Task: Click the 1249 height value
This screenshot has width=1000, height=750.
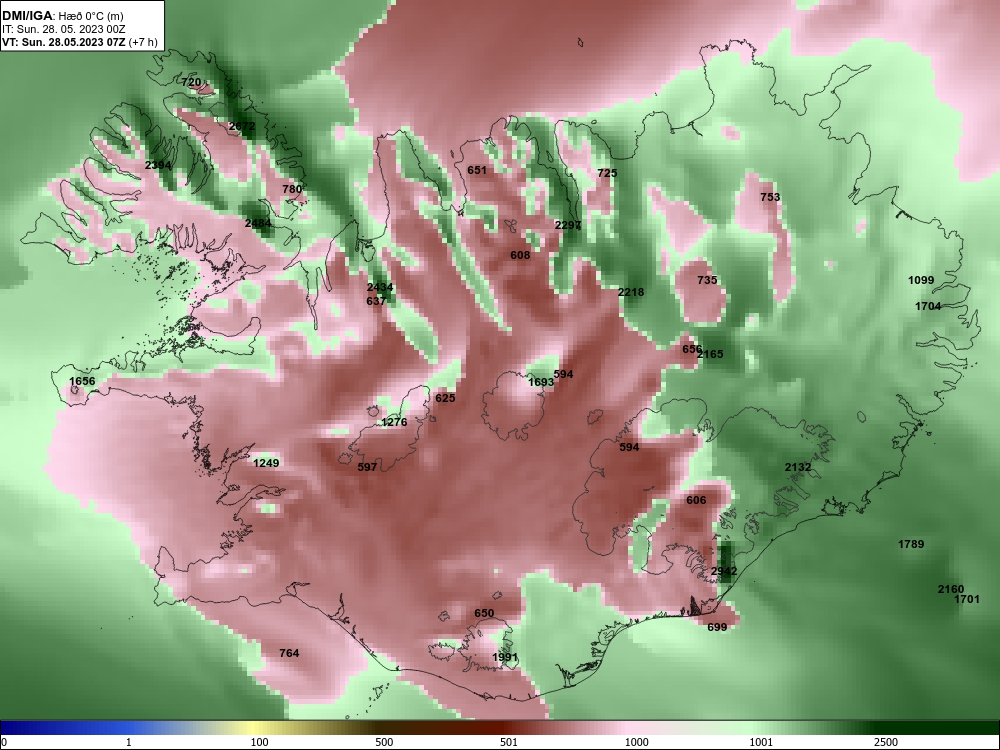Action: pyautogui.click(x=266, y=463)
